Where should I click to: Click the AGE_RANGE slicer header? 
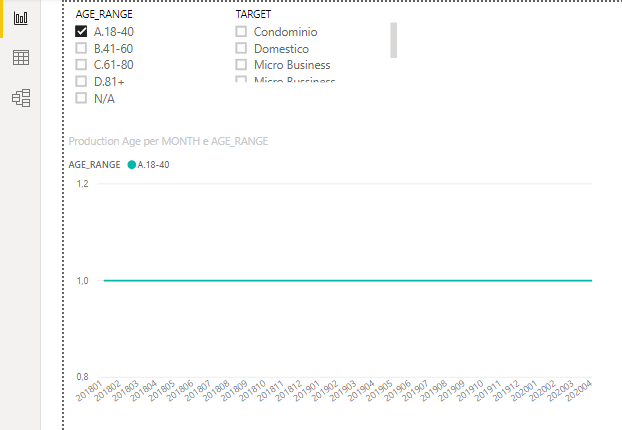(x=104, y=14)
